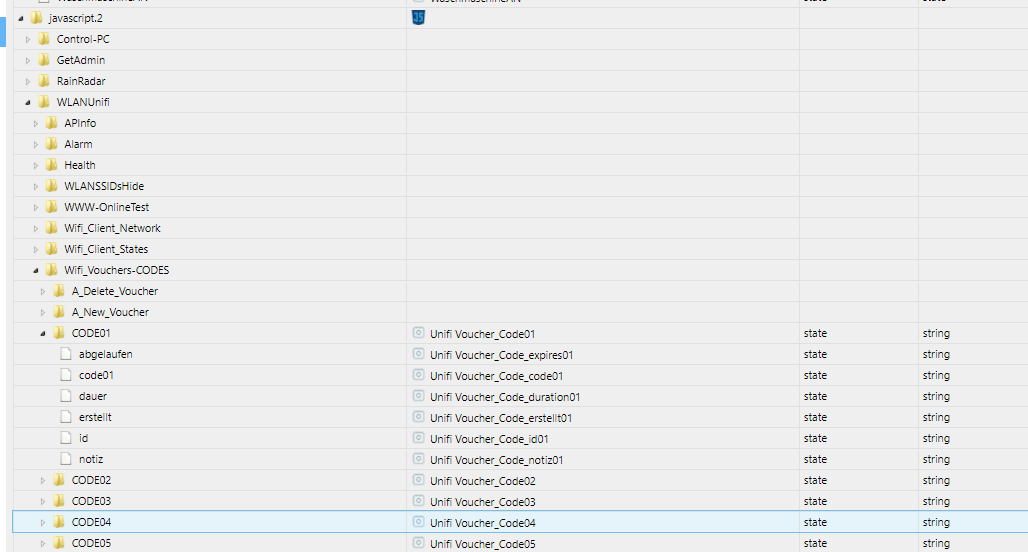
Task: Click the WLANUnifi folder icon
Action: coord(44,102)
